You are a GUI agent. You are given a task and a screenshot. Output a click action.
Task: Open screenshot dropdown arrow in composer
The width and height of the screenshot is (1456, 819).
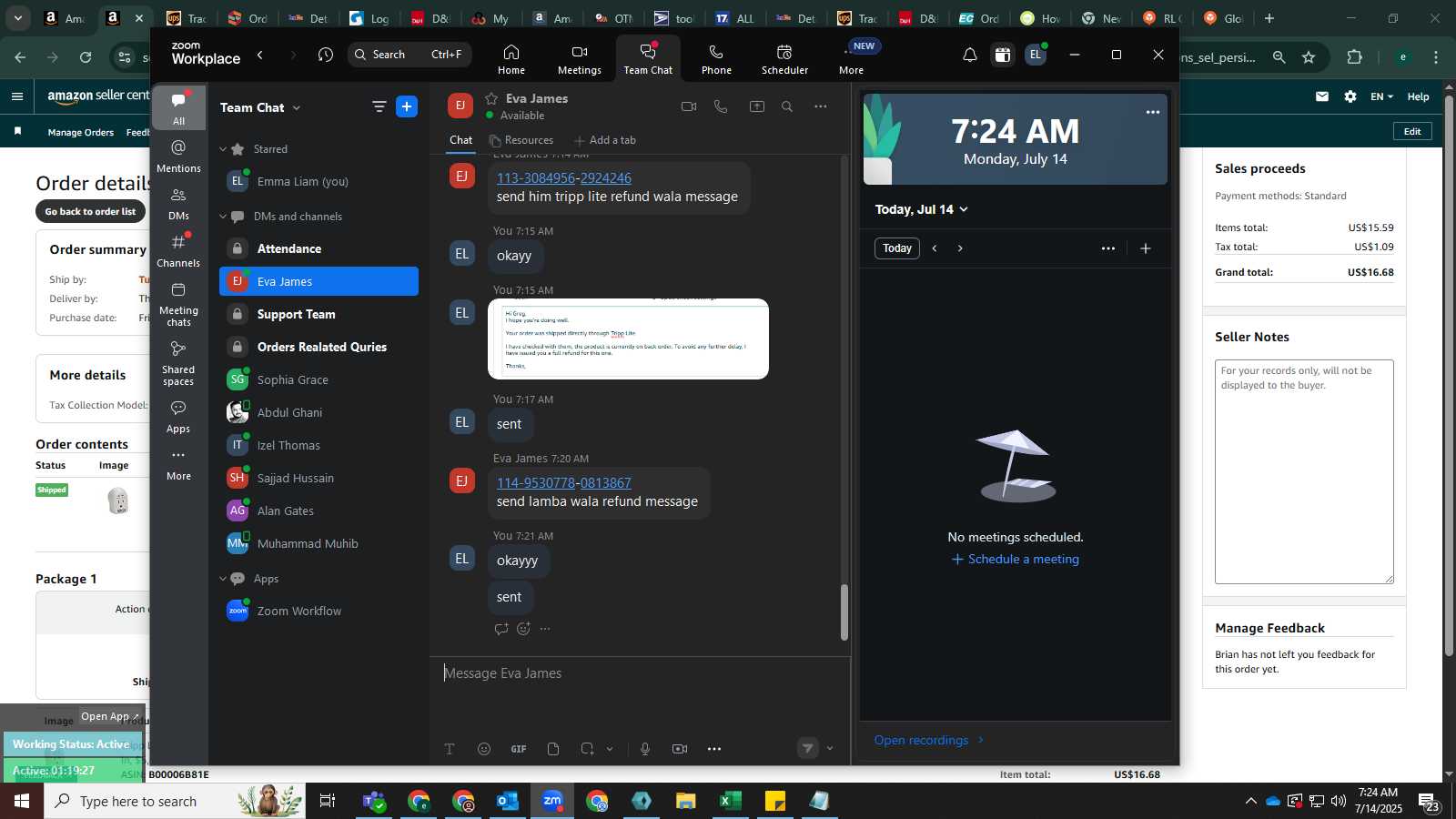[x=610, y=749]
